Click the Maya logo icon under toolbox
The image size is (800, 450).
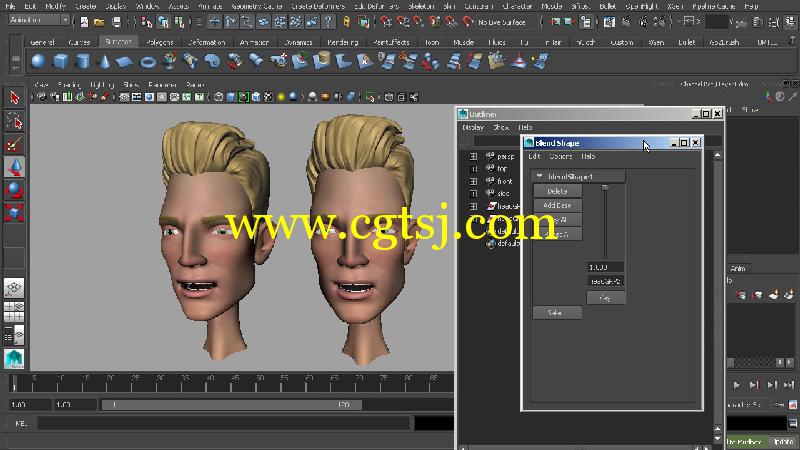coord(14,359)
